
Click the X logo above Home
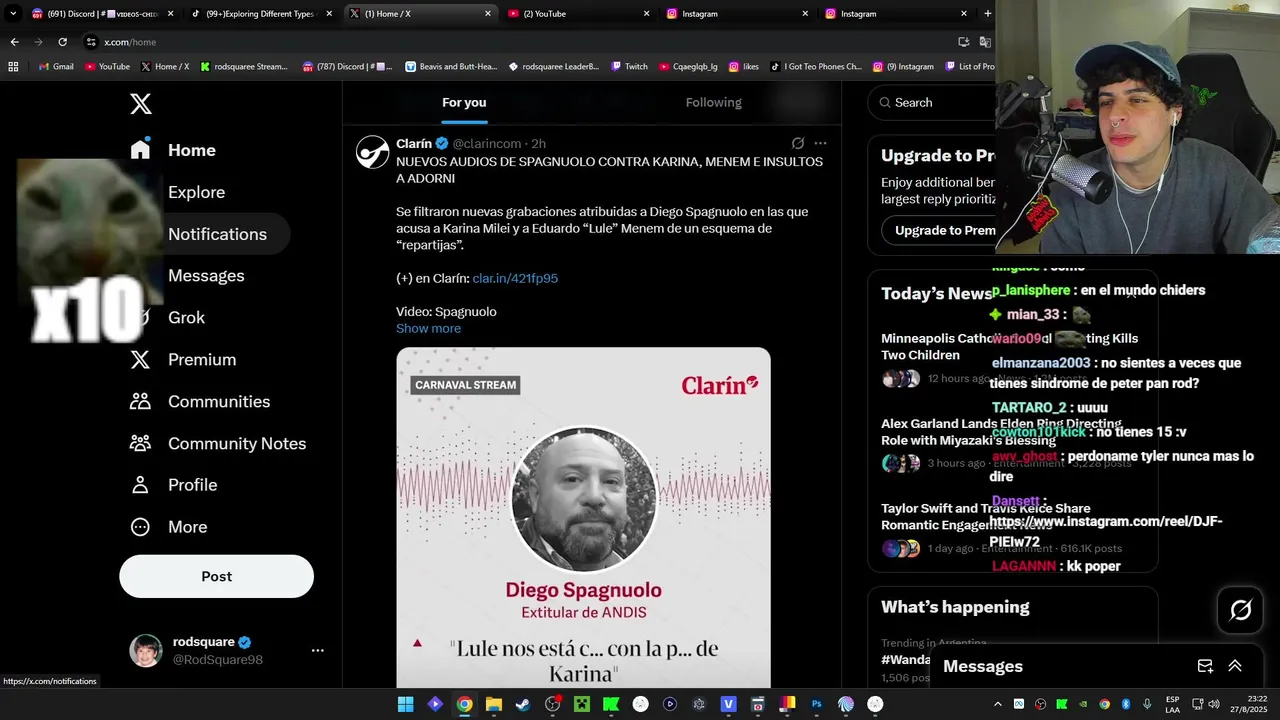tap(141, 104)
